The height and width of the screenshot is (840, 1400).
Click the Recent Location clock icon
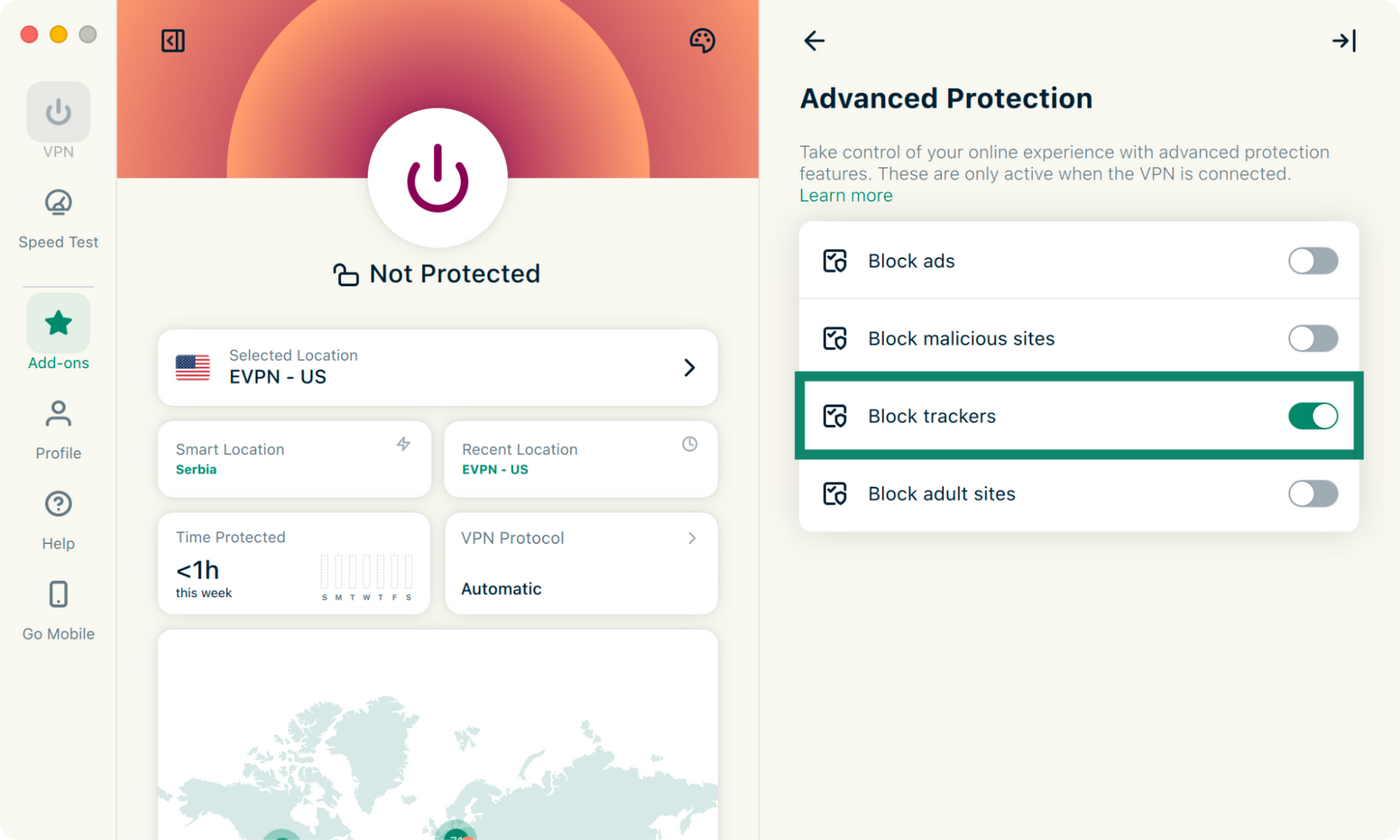tap(690, 444)
